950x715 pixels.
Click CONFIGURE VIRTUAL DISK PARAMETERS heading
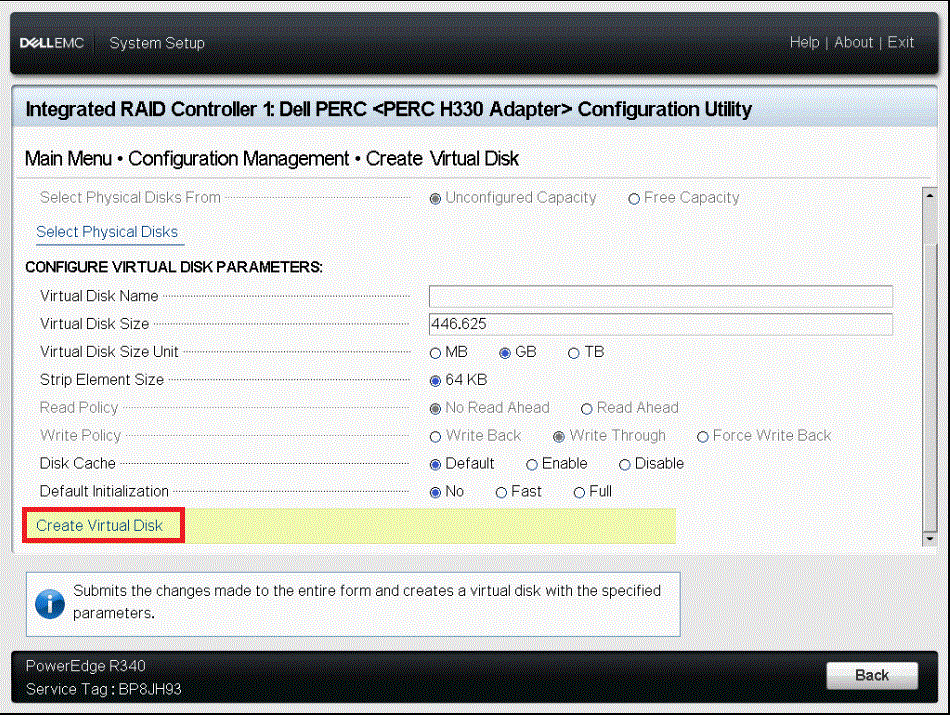pos(174,267)
